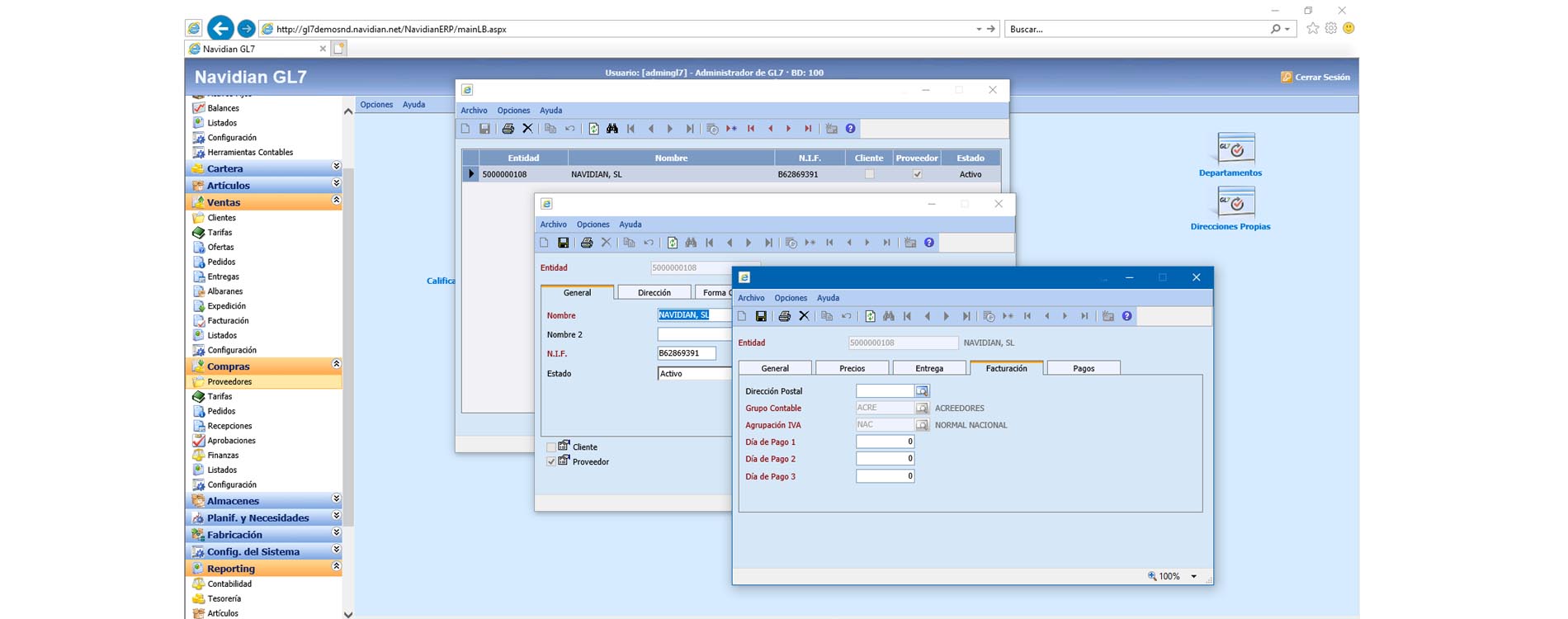Image resolution: width=1568 pixels, height=619 pixels.
Task: Click the refresh icon in front window toolbar
Action: [870, 316]
